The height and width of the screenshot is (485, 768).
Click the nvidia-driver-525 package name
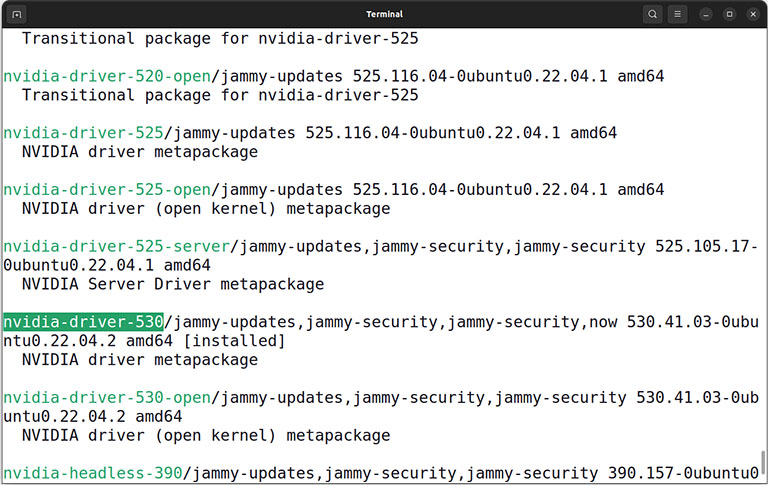[x=83, y=133]
